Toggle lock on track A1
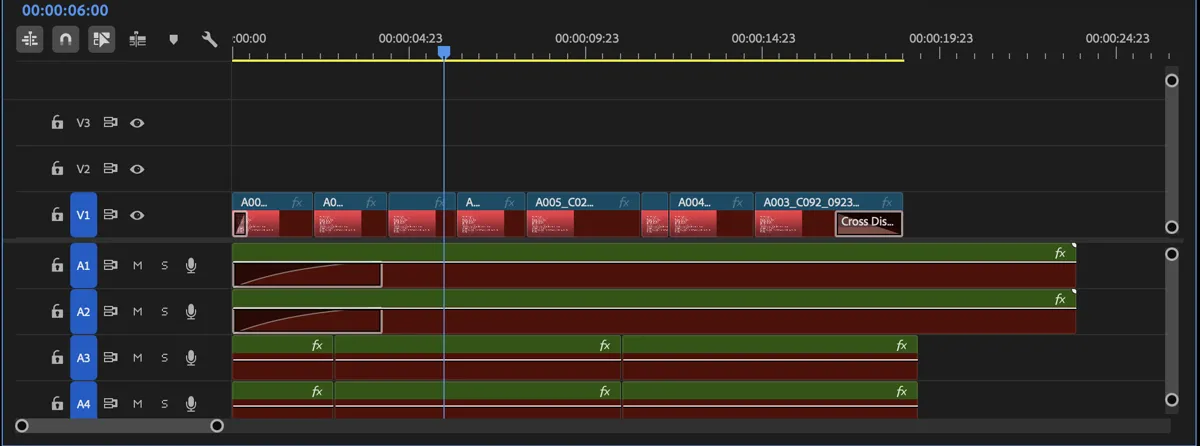This screenshot has height=446, width=1200. coord(58,266)
